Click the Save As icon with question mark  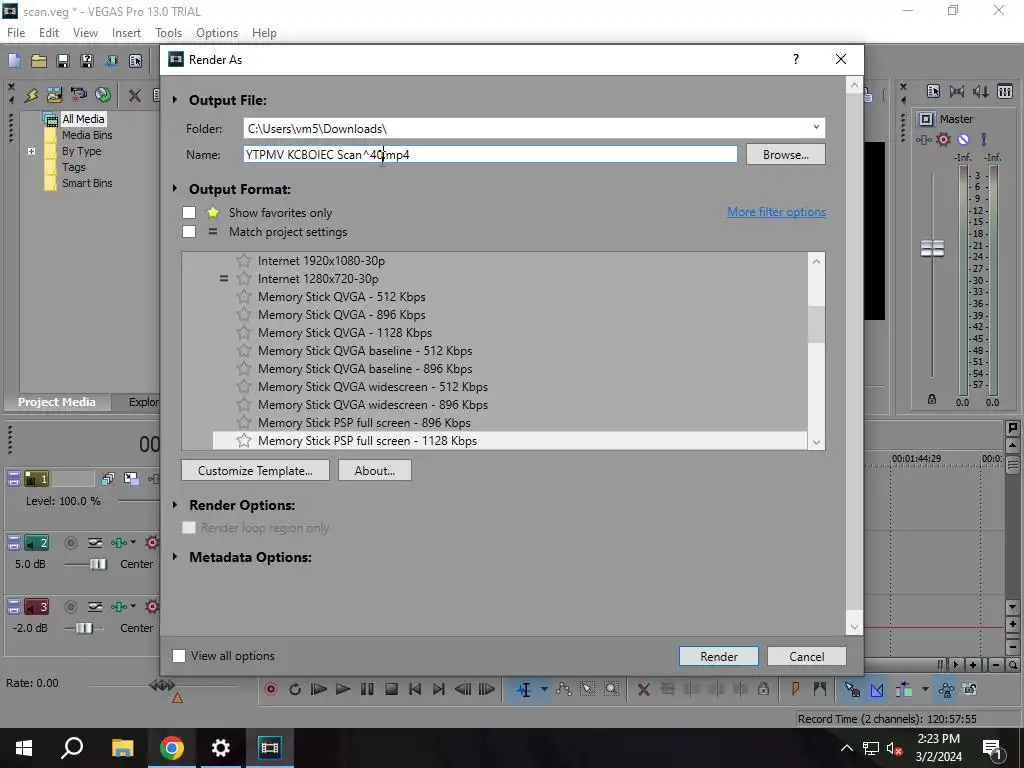pyautogui.click(x=86, y=61)
